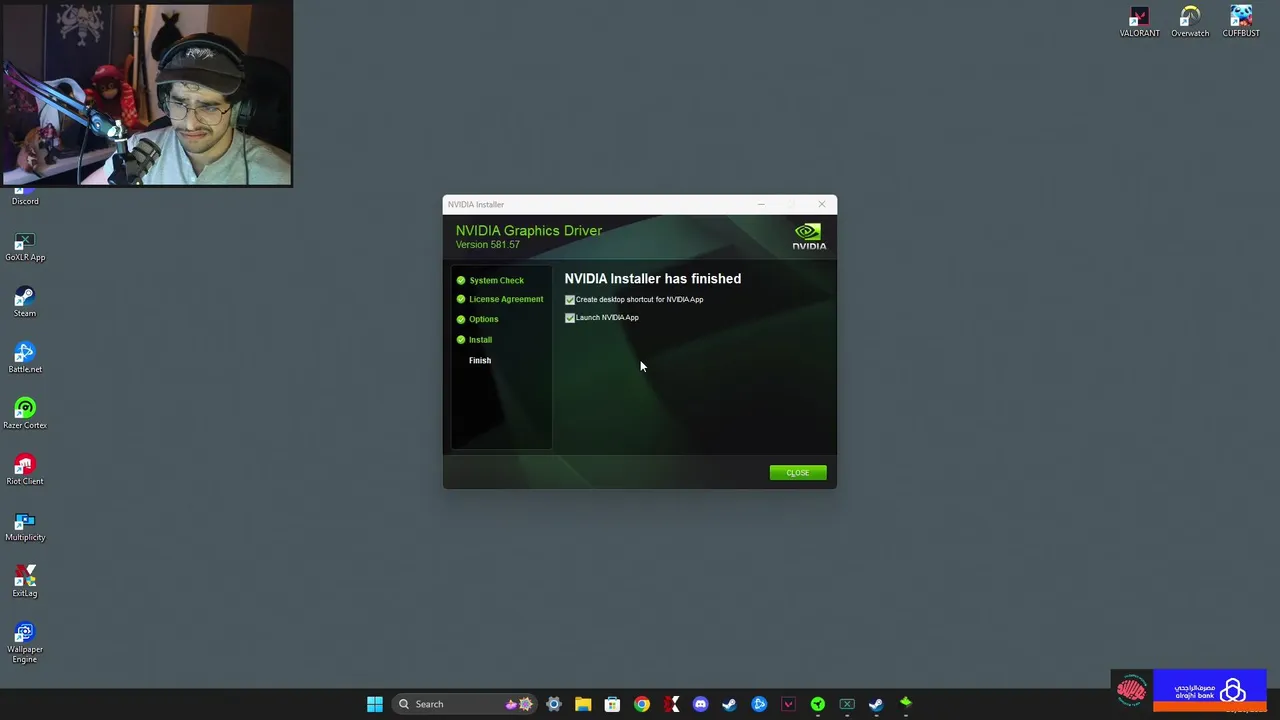This screenshot has height=720, width=1280.
Task: Open the GoXLR taskbar icon
Action: tap(847, 704)
